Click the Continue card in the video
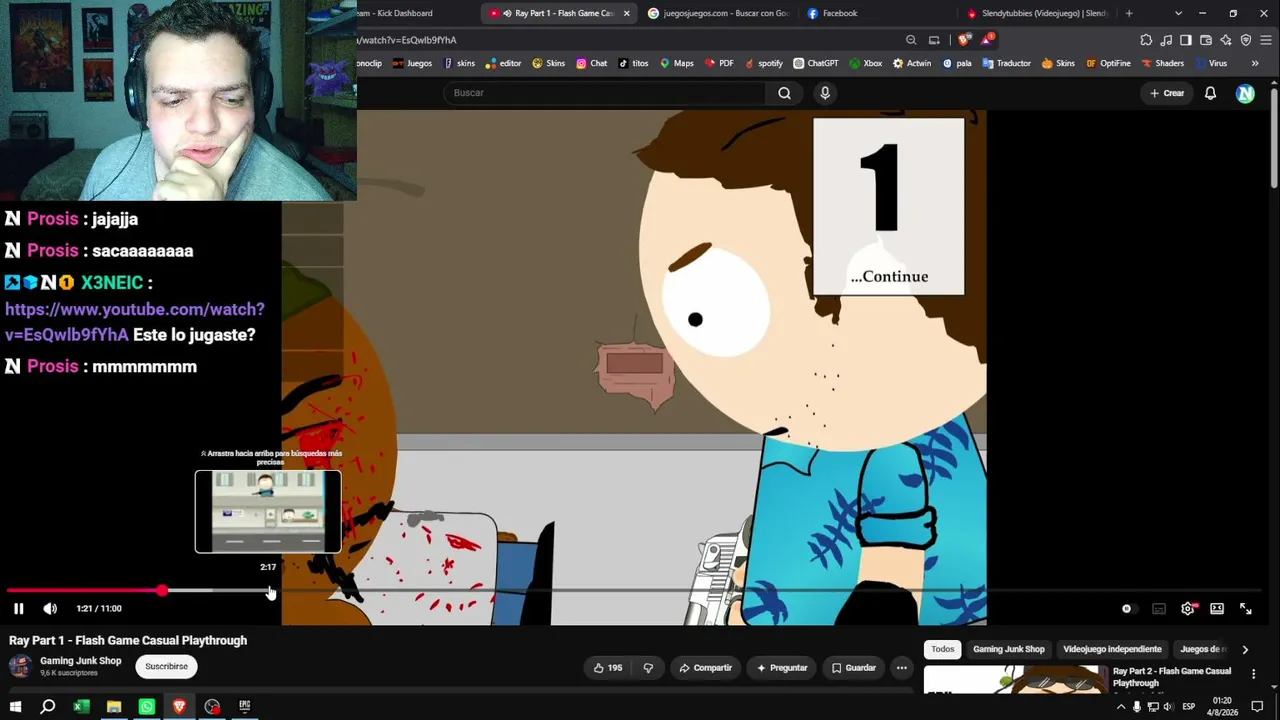1280x720 pixels. [889, 207]
